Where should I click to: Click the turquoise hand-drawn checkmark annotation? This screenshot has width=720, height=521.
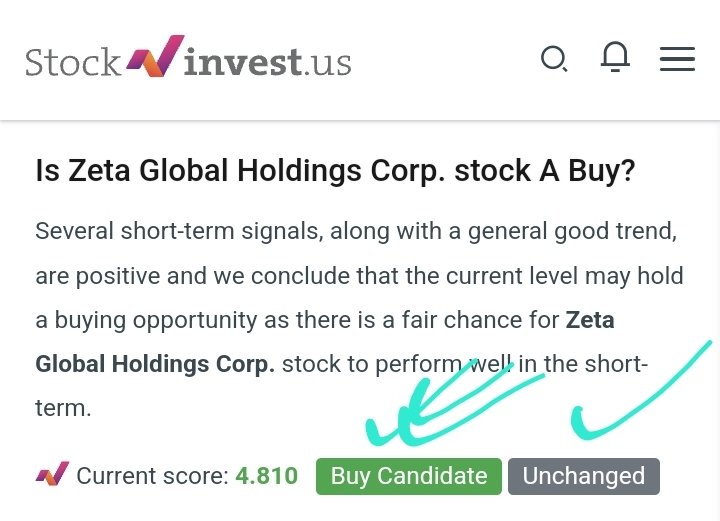[x=641, y=390]
